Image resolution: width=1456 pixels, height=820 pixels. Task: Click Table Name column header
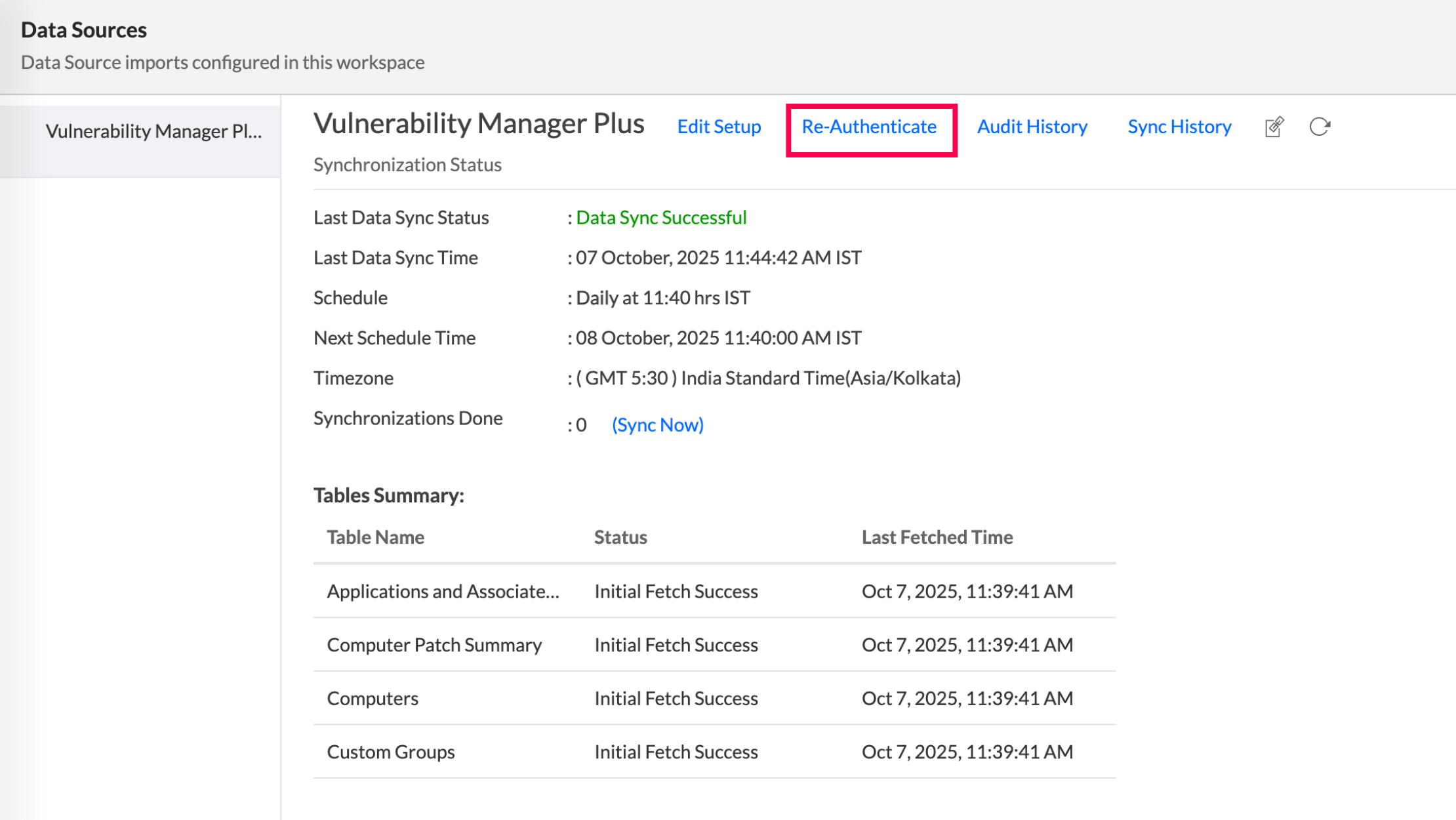[375, 537]
